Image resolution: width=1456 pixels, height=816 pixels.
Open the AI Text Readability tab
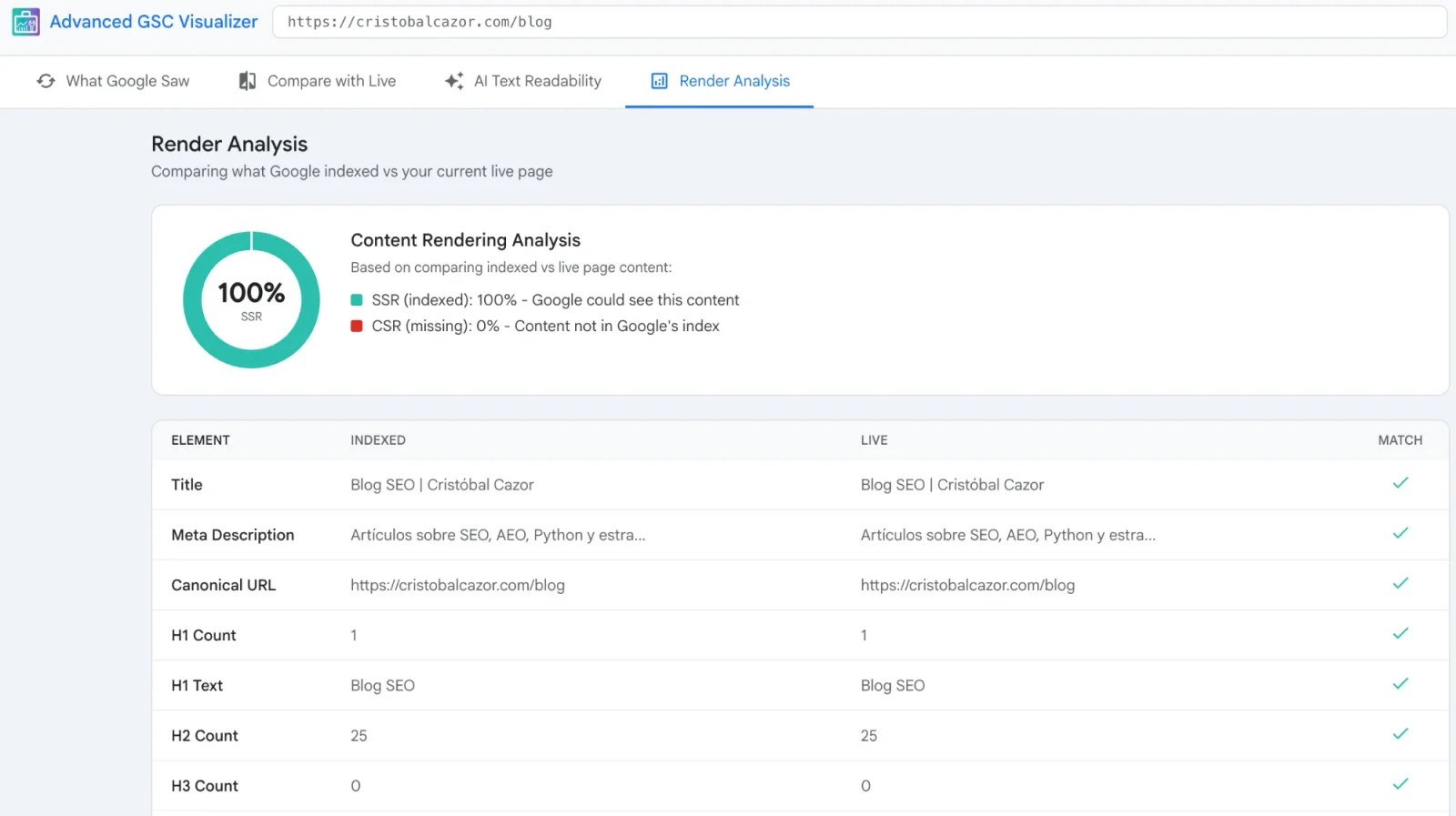pyautogui.click(x=522, y=81)
